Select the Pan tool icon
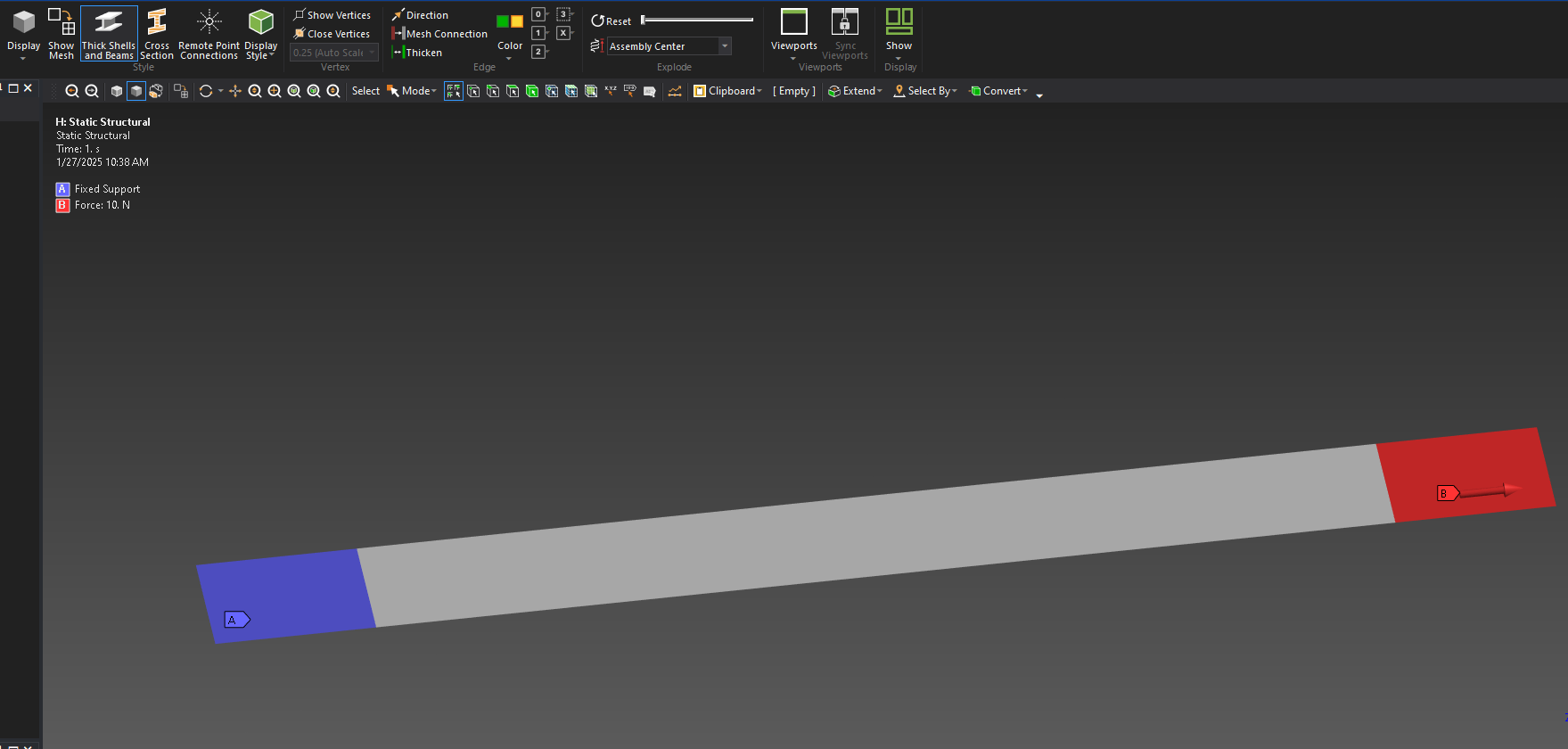 tap(235, 91)
